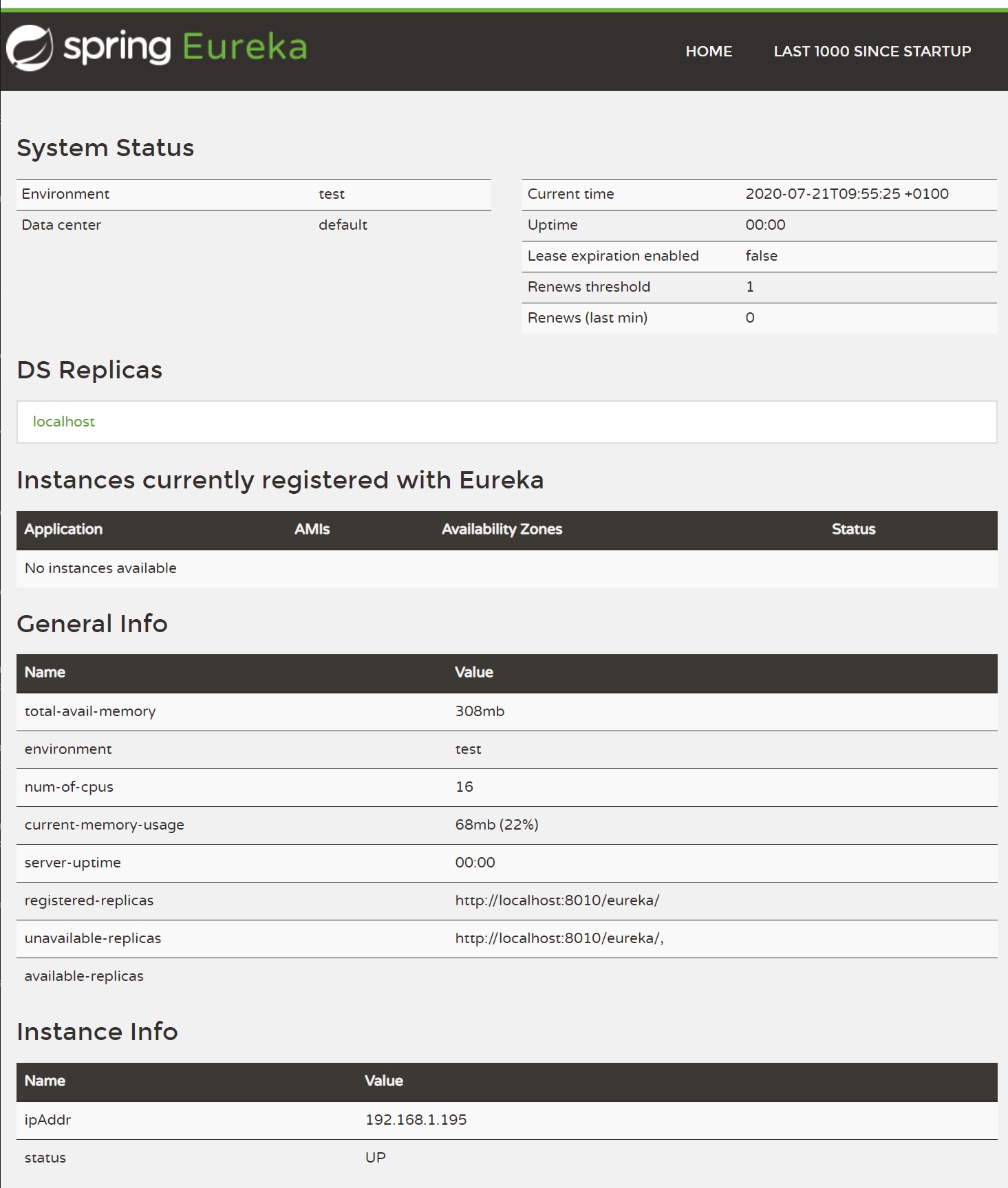Click the Spring leaf logo icon
The height and width of the screenshot is (1188, 1008).
click(x=29, y=48)
